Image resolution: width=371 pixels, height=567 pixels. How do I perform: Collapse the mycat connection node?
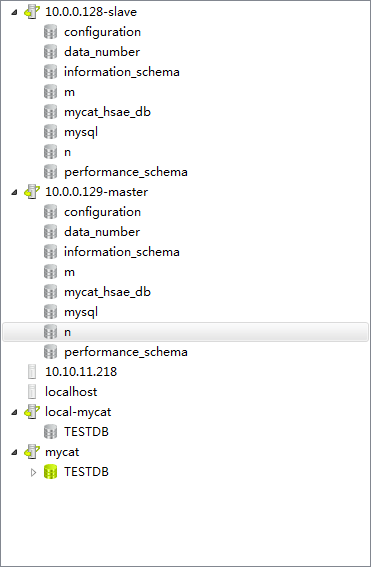(14, 452)
